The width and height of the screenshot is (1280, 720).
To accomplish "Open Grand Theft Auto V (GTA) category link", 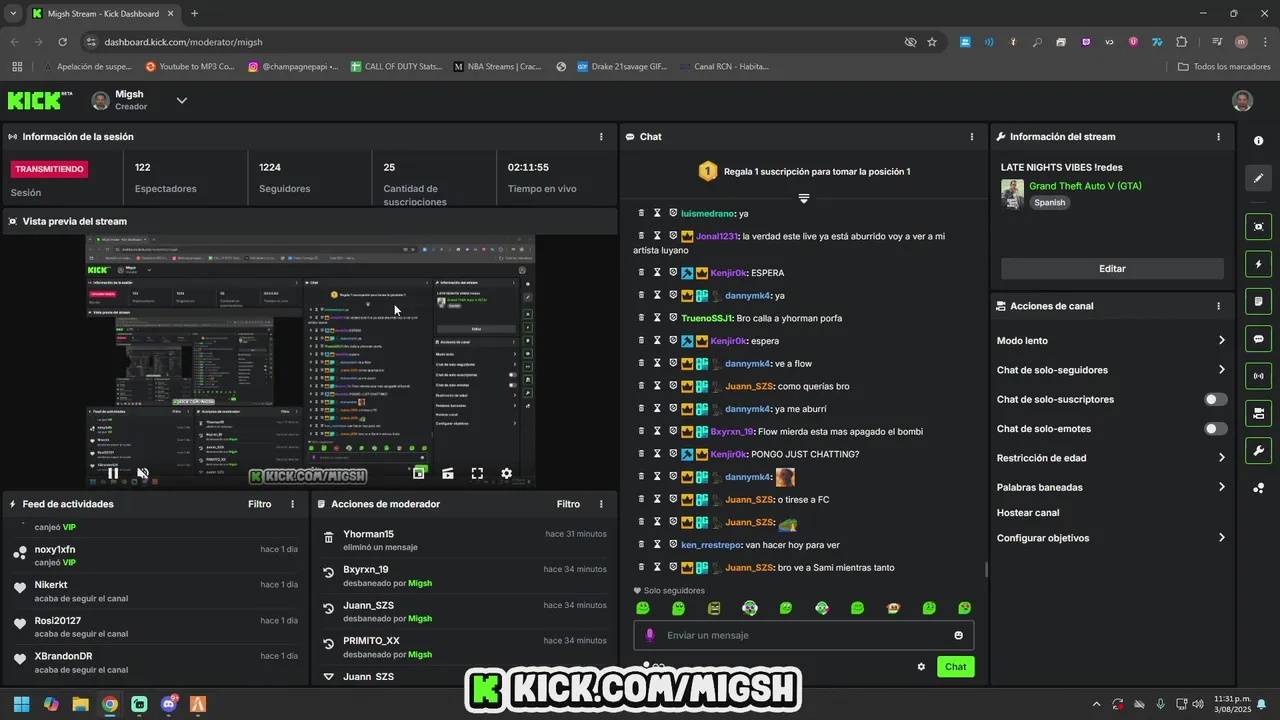I will 1085,186.
